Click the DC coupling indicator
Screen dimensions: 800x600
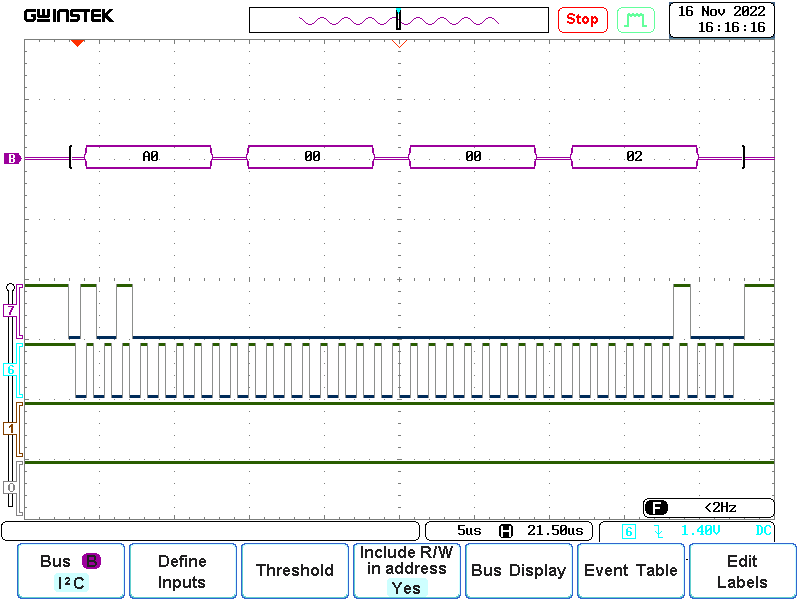pyautogui.click(x=763, y=531)
